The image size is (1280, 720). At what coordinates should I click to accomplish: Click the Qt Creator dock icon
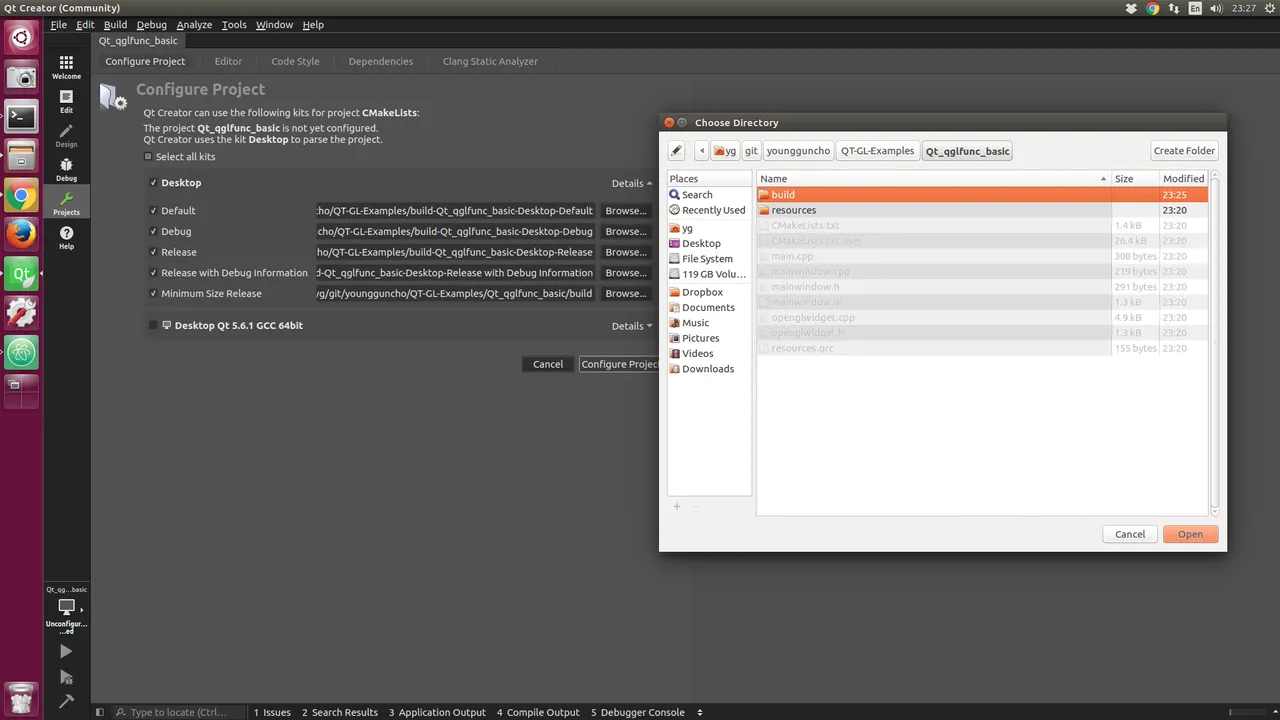click(21, 274)
